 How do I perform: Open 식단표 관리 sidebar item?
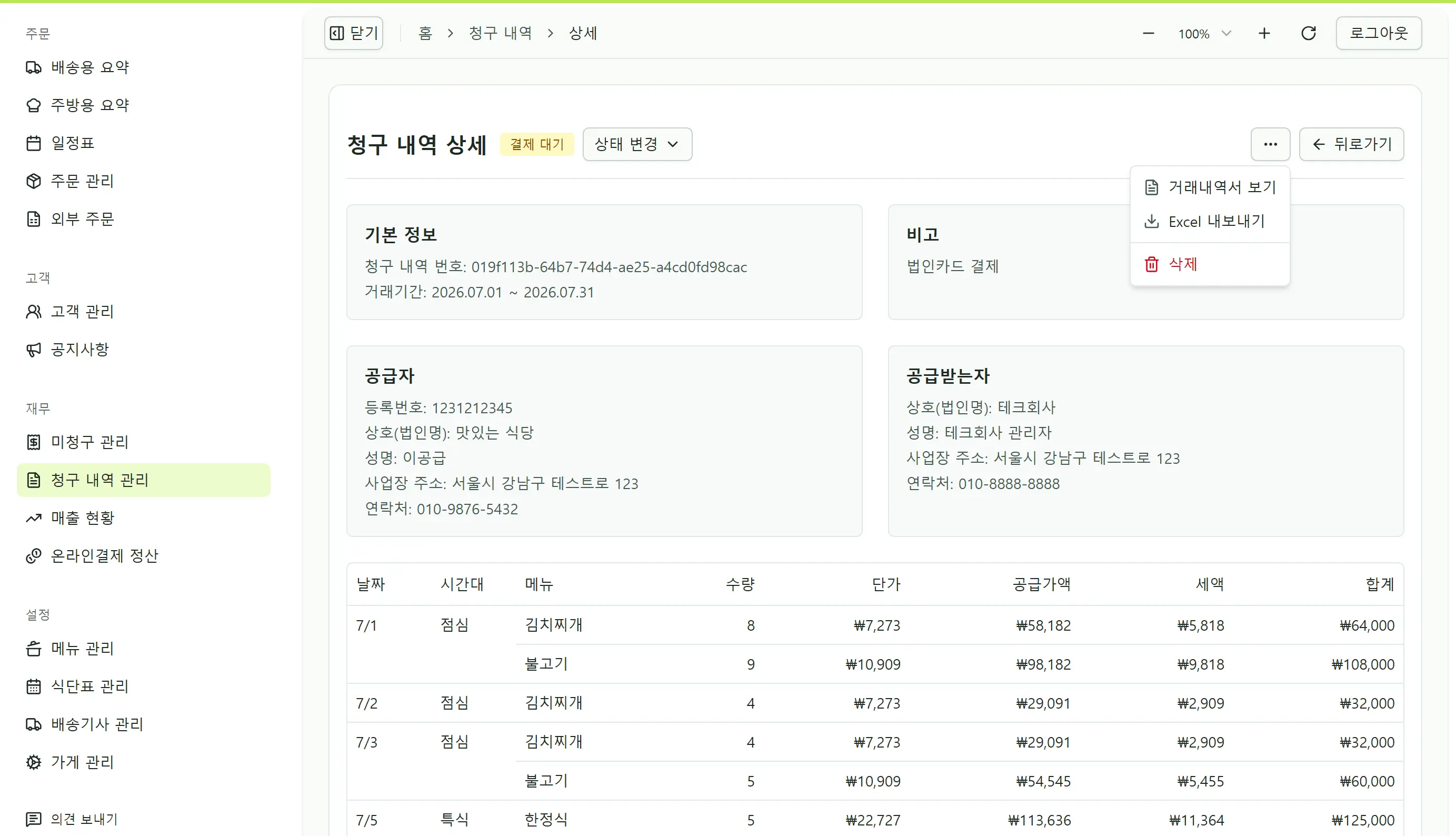(144, 686)
